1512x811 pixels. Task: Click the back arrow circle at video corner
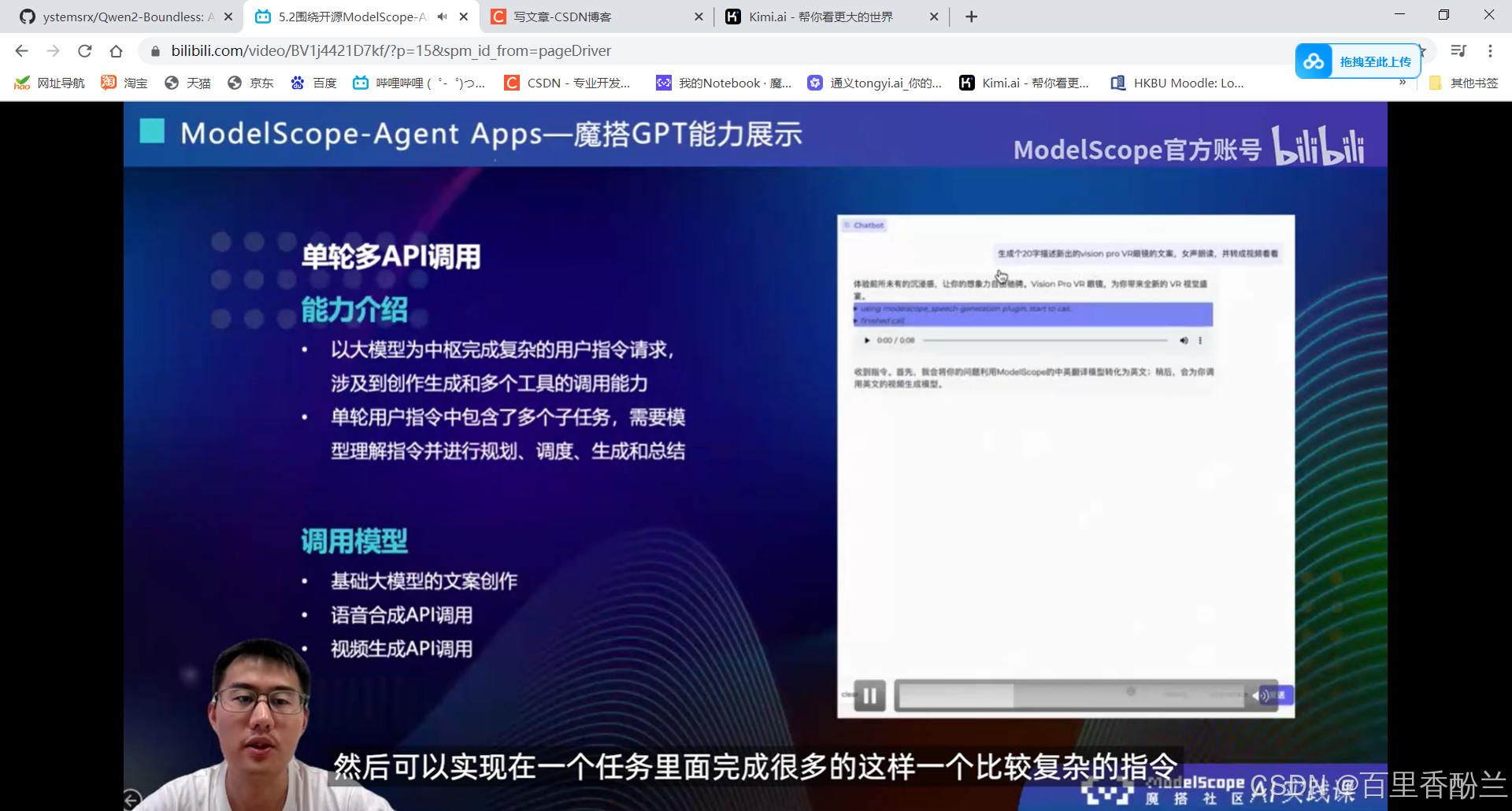pos(132,799)
